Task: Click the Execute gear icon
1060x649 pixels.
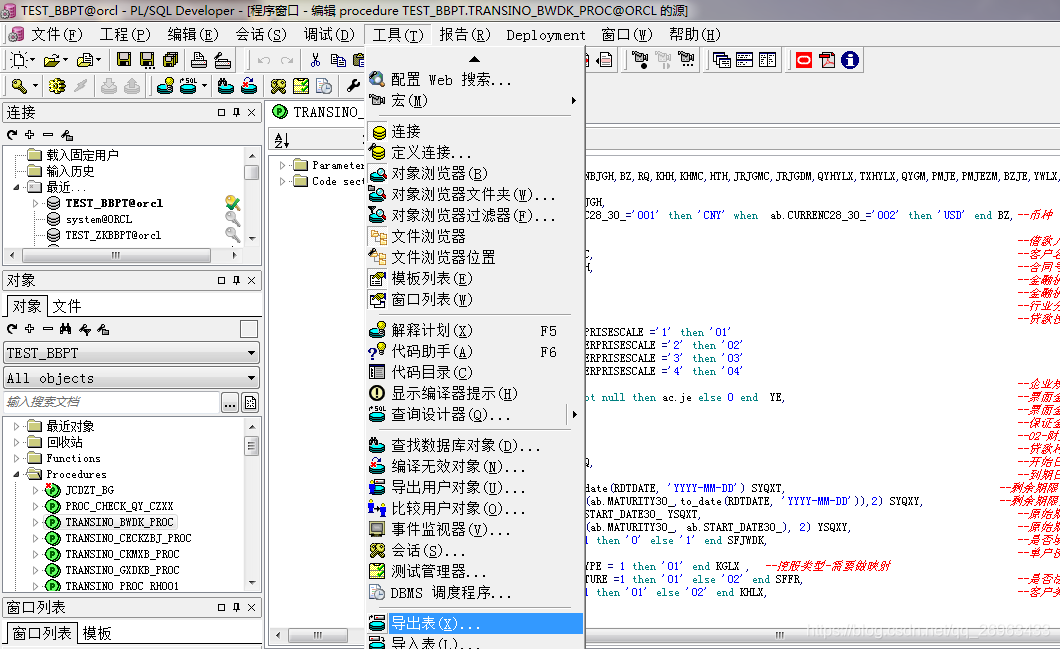Action: [x=57, y=86]
